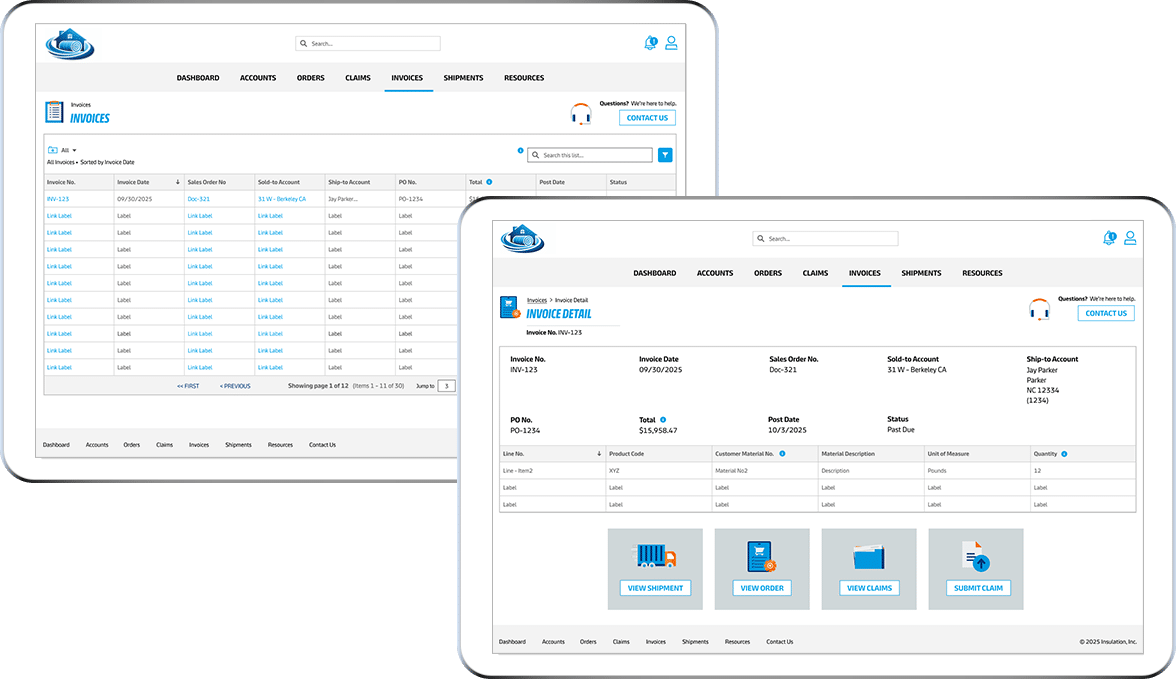Viewport: 1176px width, 679px height.
Task: Click the document upload icon above Submit Claim
Action: click(976, 556)
